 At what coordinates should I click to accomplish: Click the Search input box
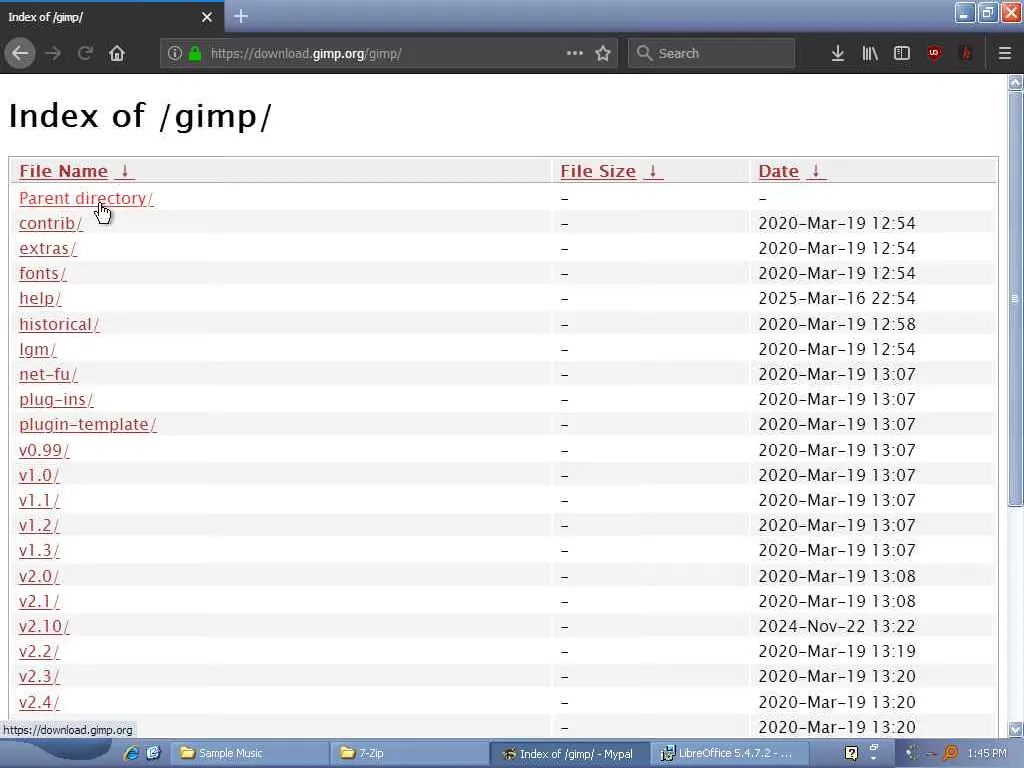click(x=712, y=54)
